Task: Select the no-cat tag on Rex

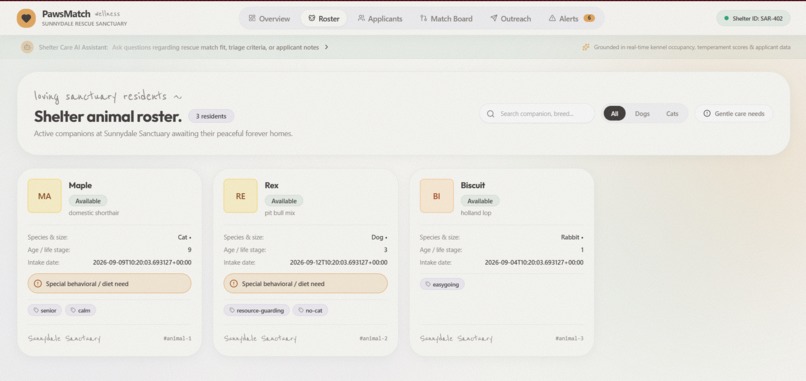Action: click(x=310, y=310)
